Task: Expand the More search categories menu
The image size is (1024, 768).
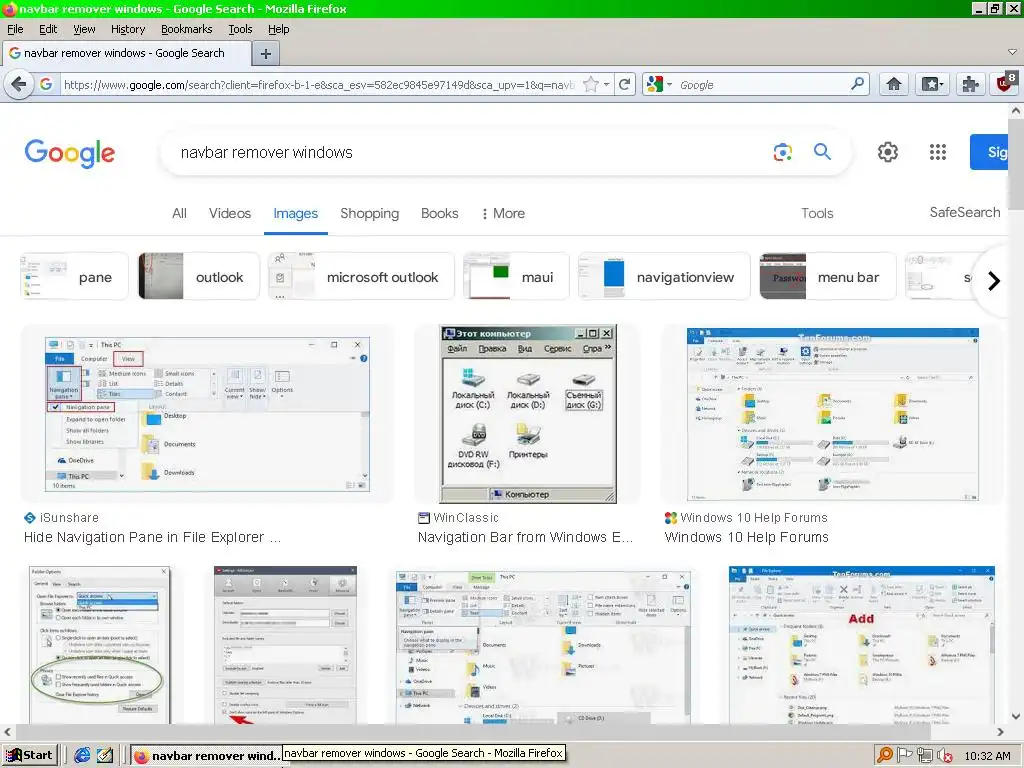Action: [503, 214]
